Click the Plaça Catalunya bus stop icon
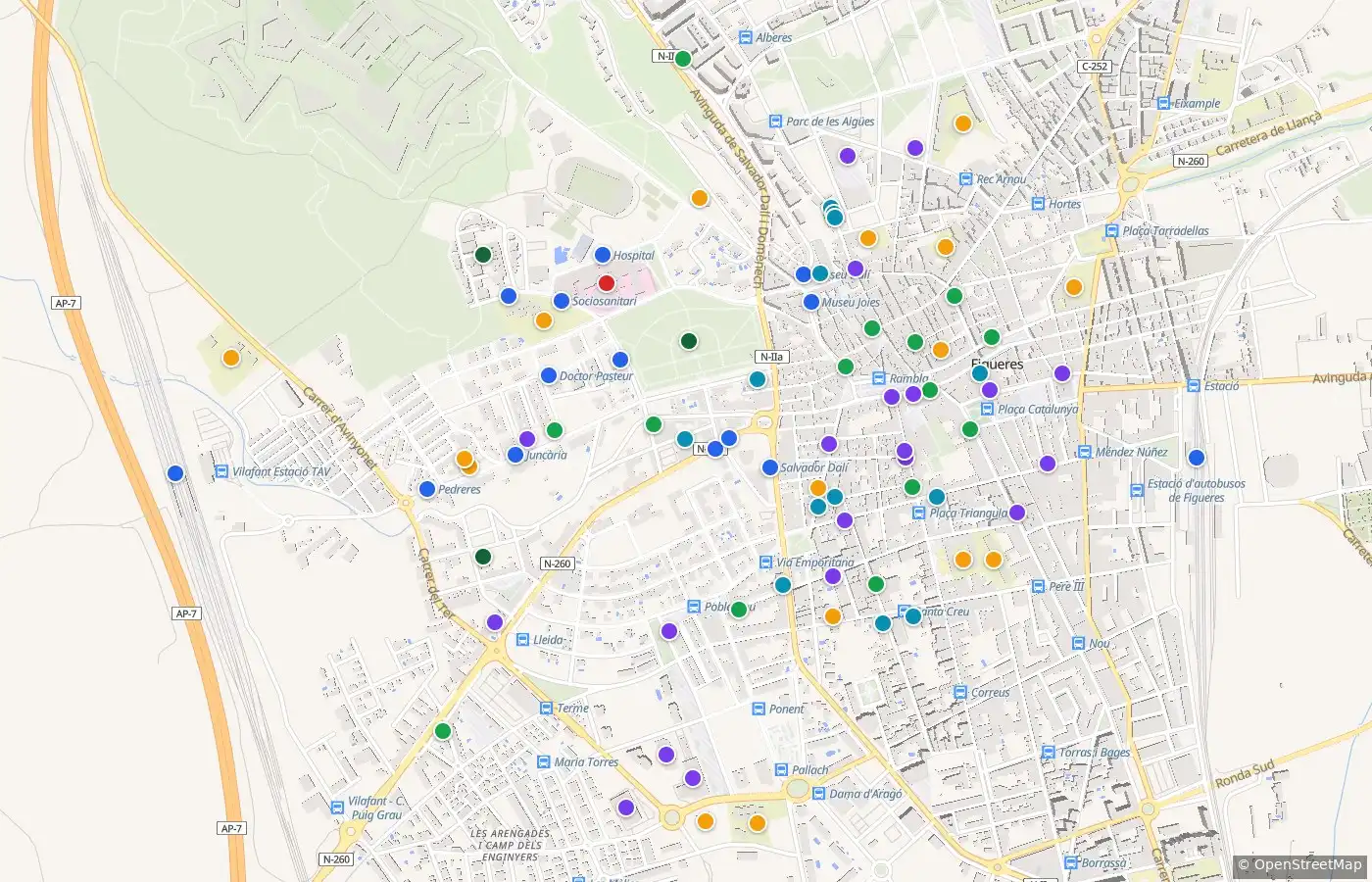Screen dimensions: 1372x882 tap(987, 410)
